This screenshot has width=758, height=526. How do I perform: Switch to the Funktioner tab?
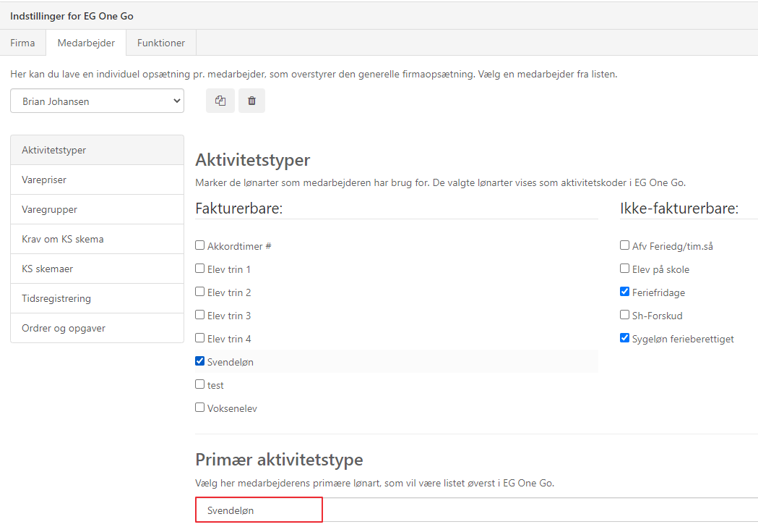[x=161, y=43]
